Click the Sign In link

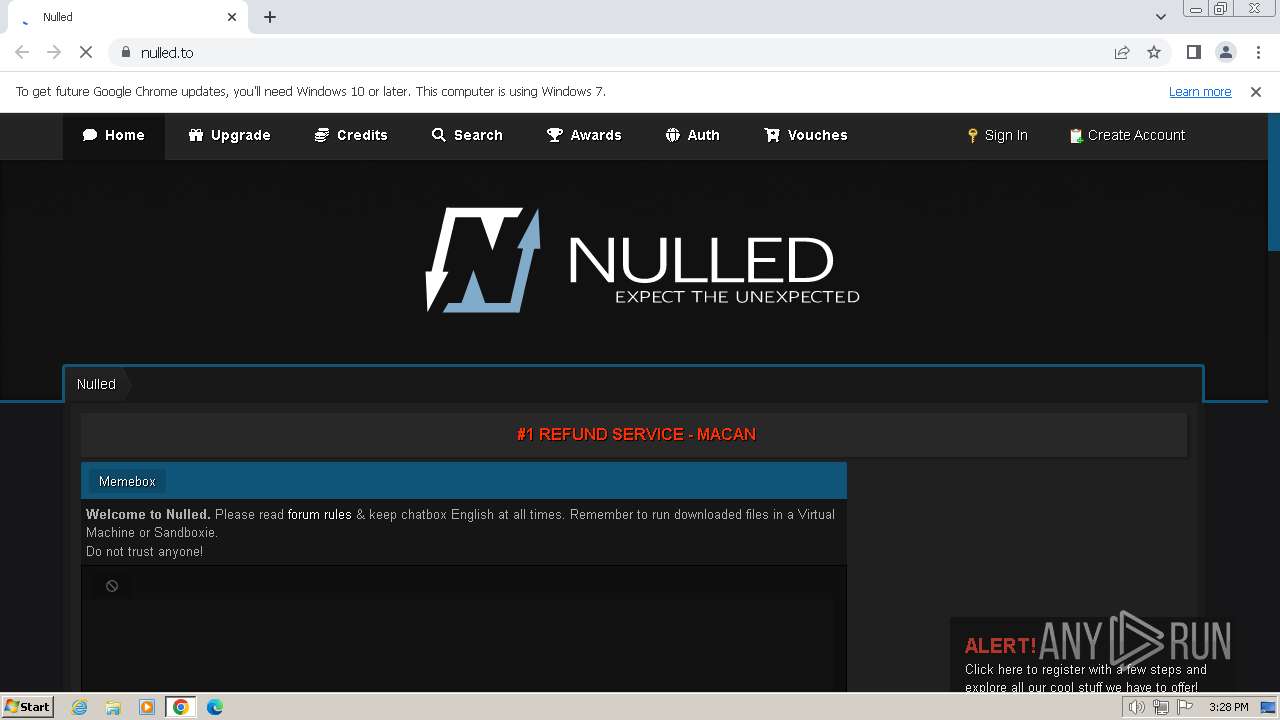pos(997,135)
